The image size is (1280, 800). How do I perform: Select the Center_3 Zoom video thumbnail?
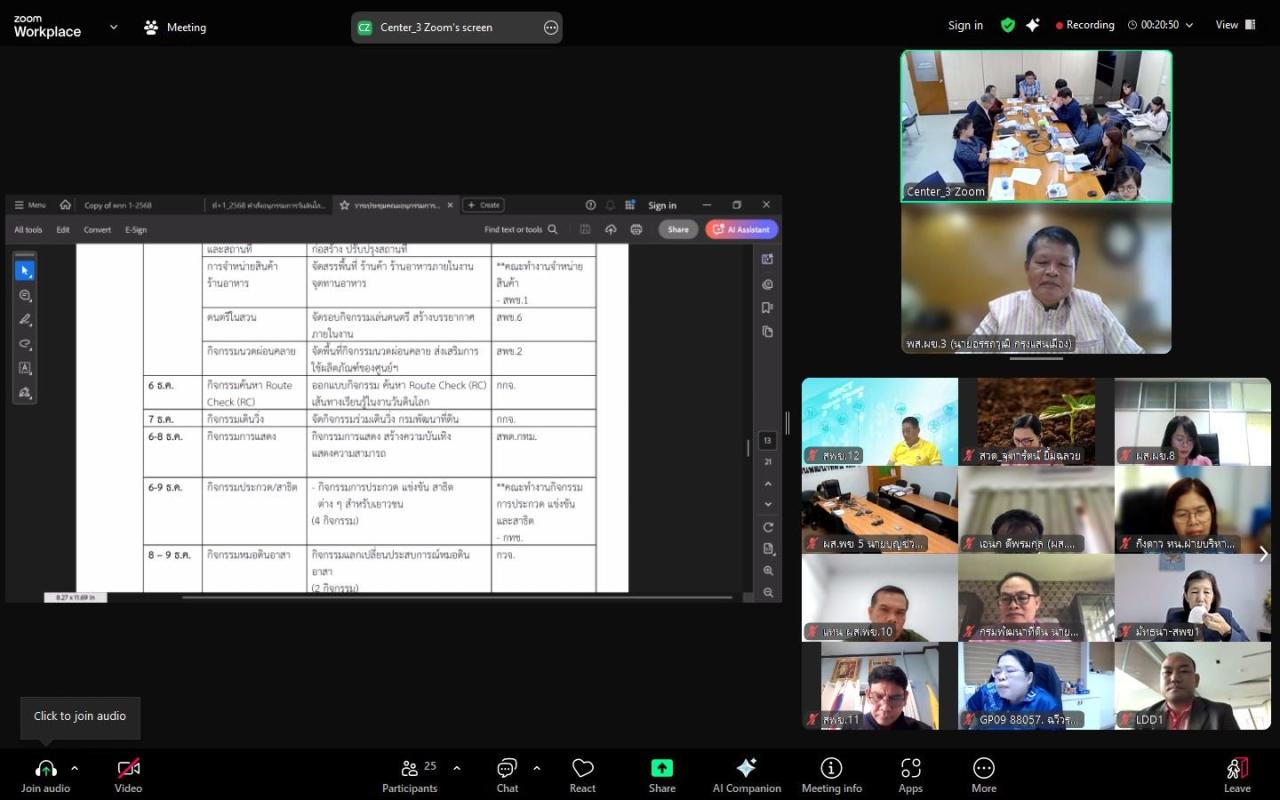coord(1036,126)
